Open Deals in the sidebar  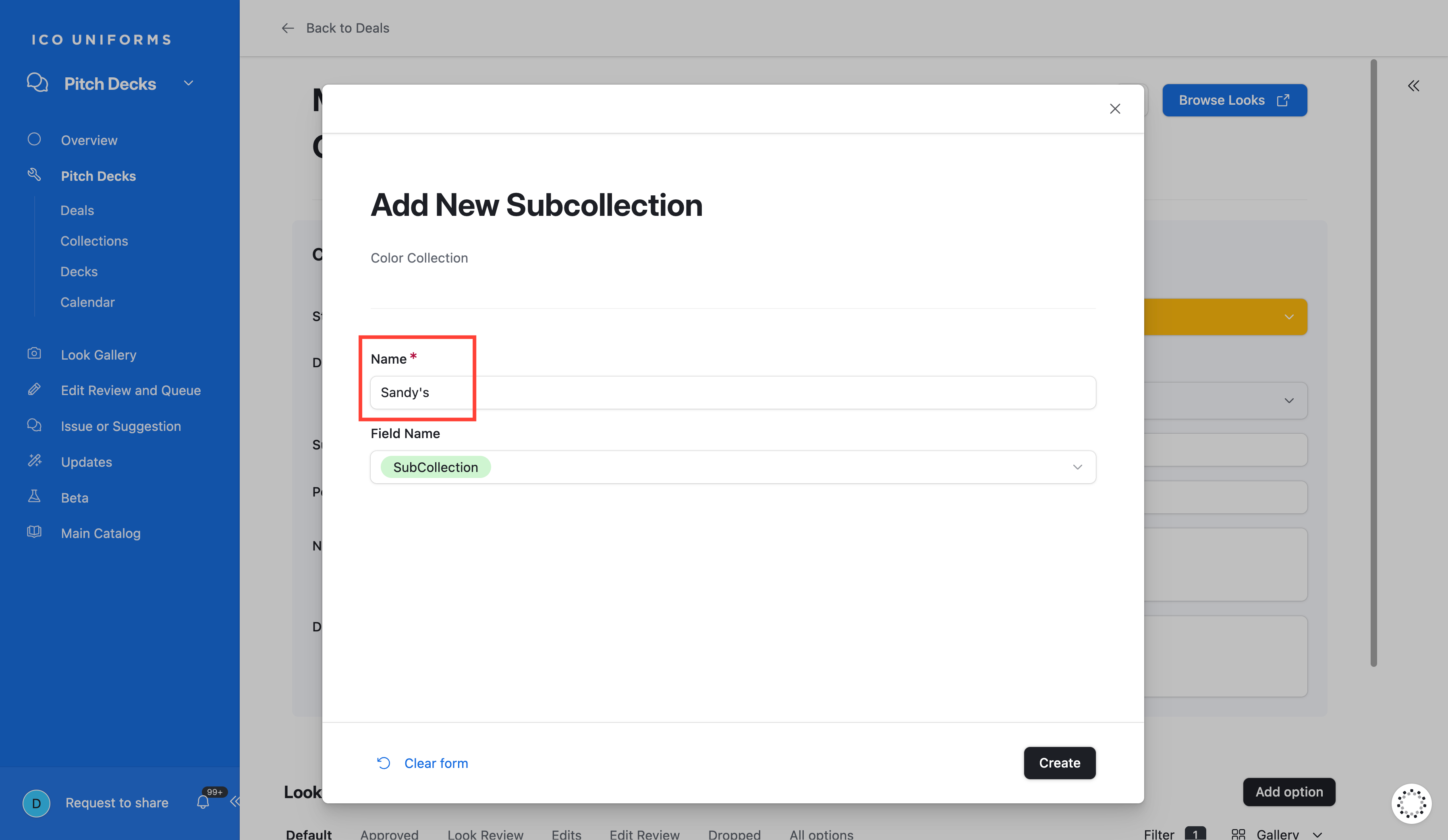[x=77, y=210]
